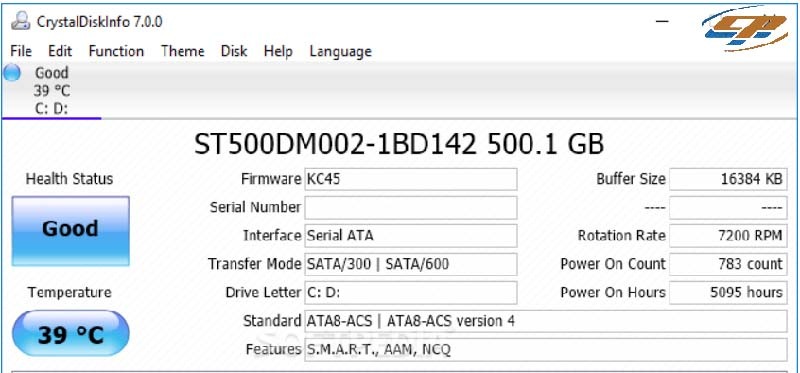Click the CrystalDiskInfo app icon in title bar

(x=20, y=21)
